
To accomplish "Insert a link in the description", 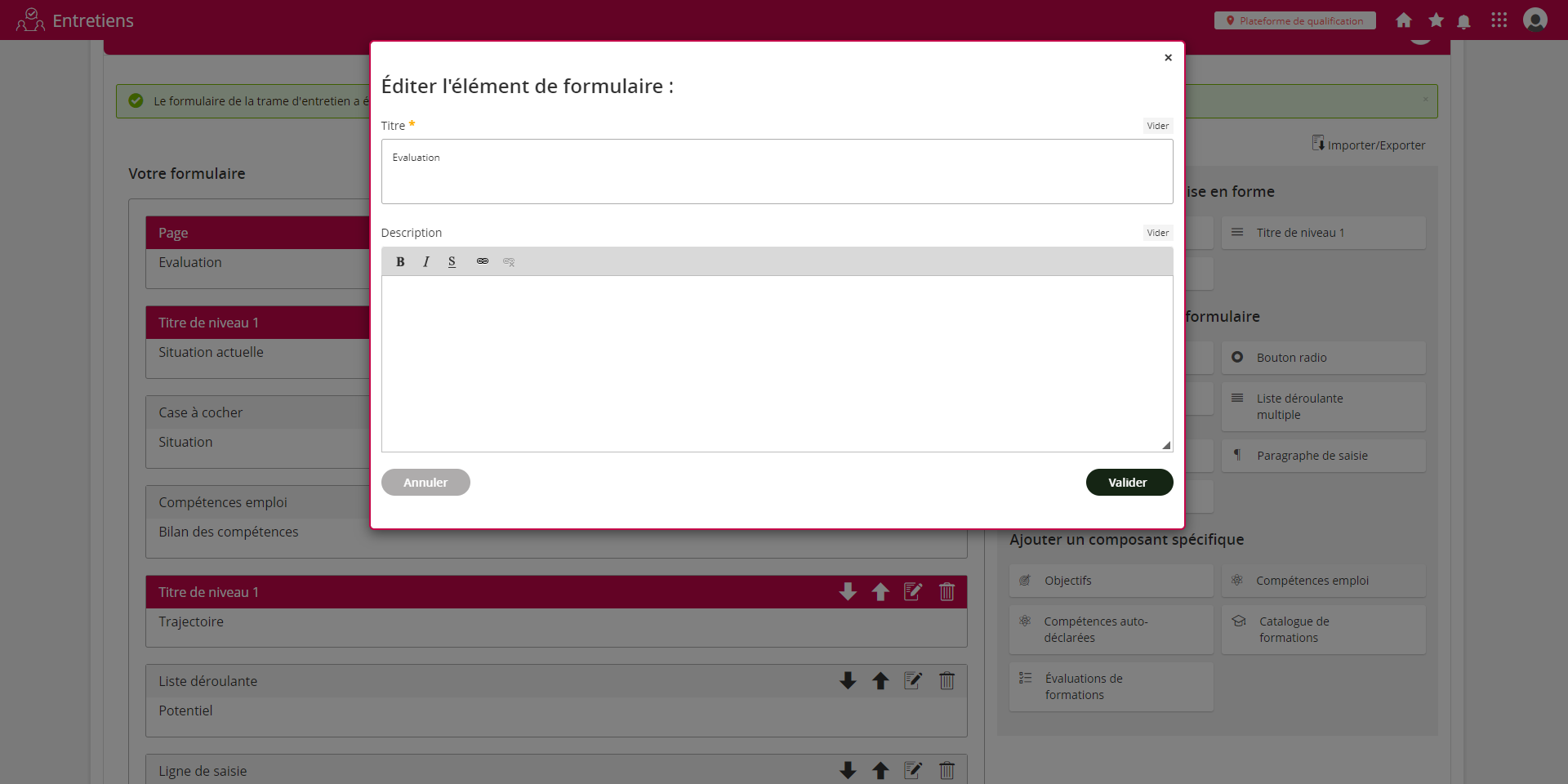I will pyautogui.click(x=483, y=261).
